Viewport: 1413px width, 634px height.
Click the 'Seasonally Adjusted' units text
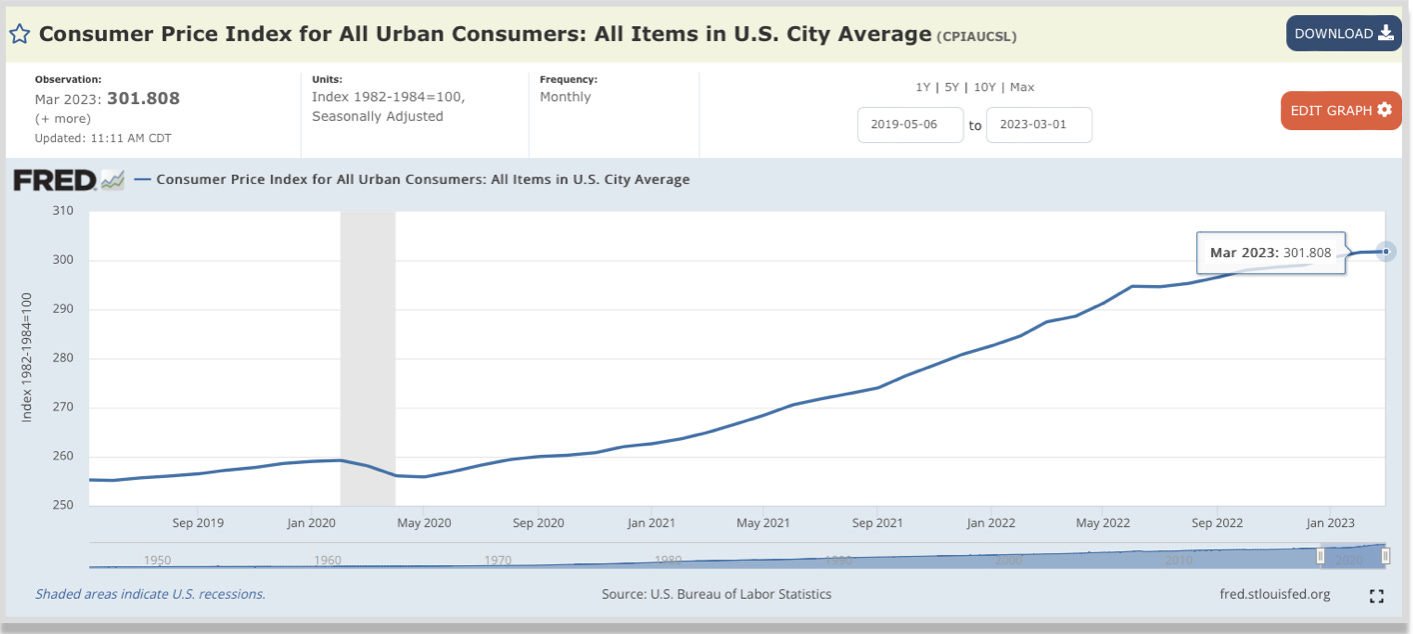tap(377, 116)
